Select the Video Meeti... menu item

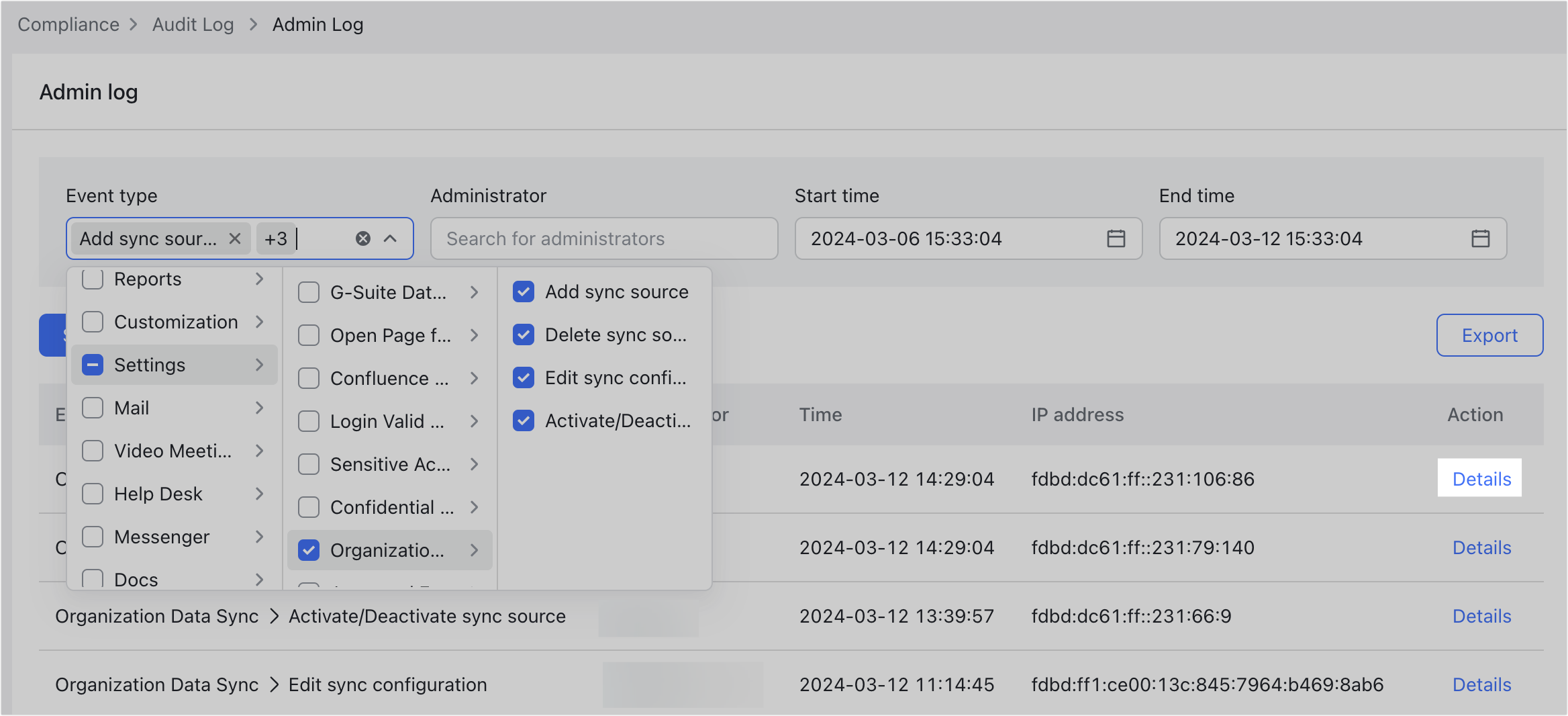(x=175, y=451)
